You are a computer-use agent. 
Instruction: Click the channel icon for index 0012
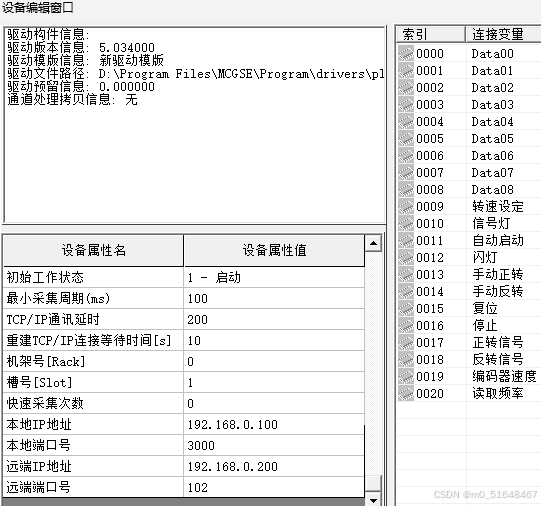tap(405, 258)
